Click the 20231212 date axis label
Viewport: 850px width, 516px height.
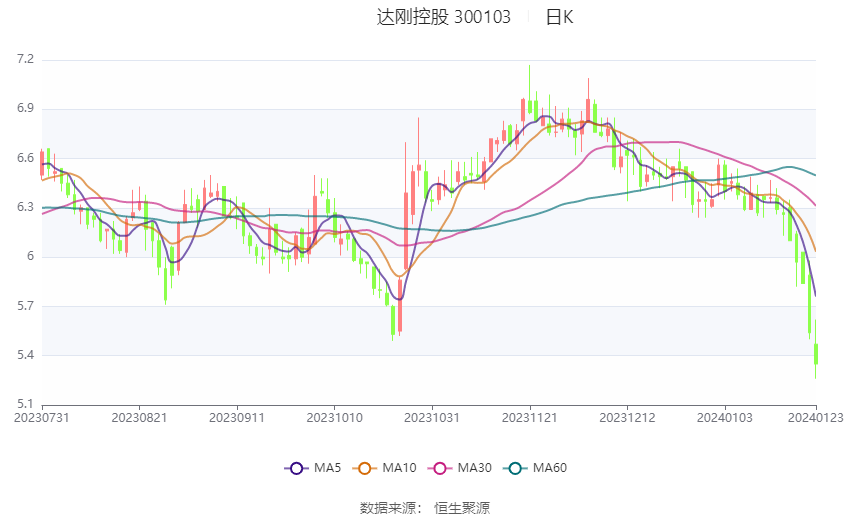pos(627,418)
